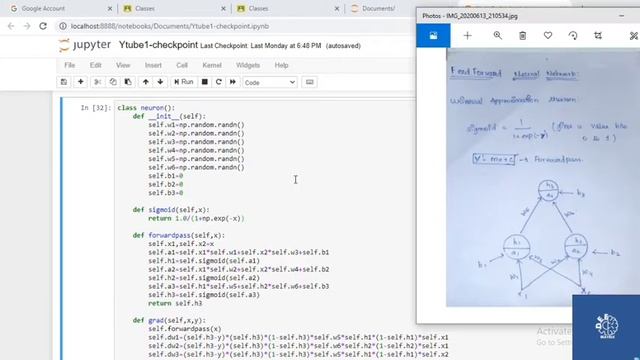Move selected cell down arrow
The height and width of the screenshot is (360, 640).
click(x=160, y=82)
